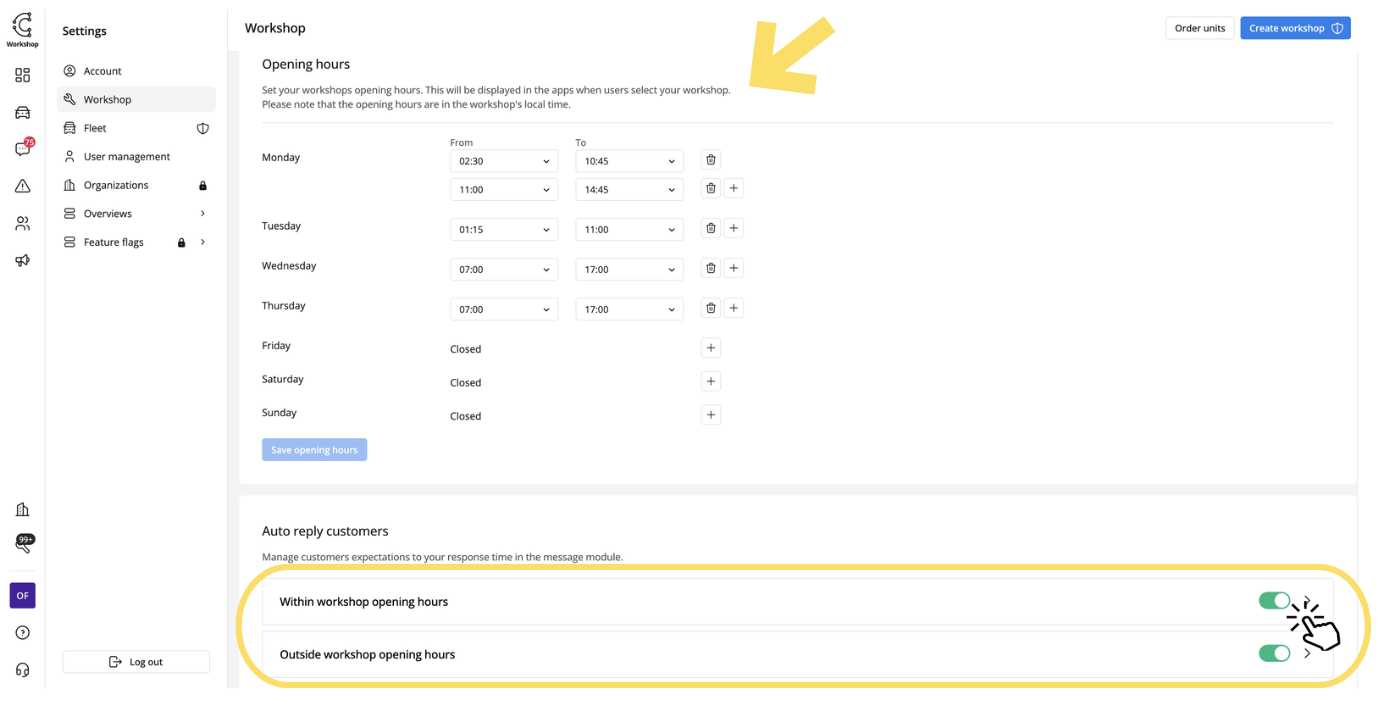Click the Order units button
This screenshot has width=1382, height=708.
(1199, 28)
